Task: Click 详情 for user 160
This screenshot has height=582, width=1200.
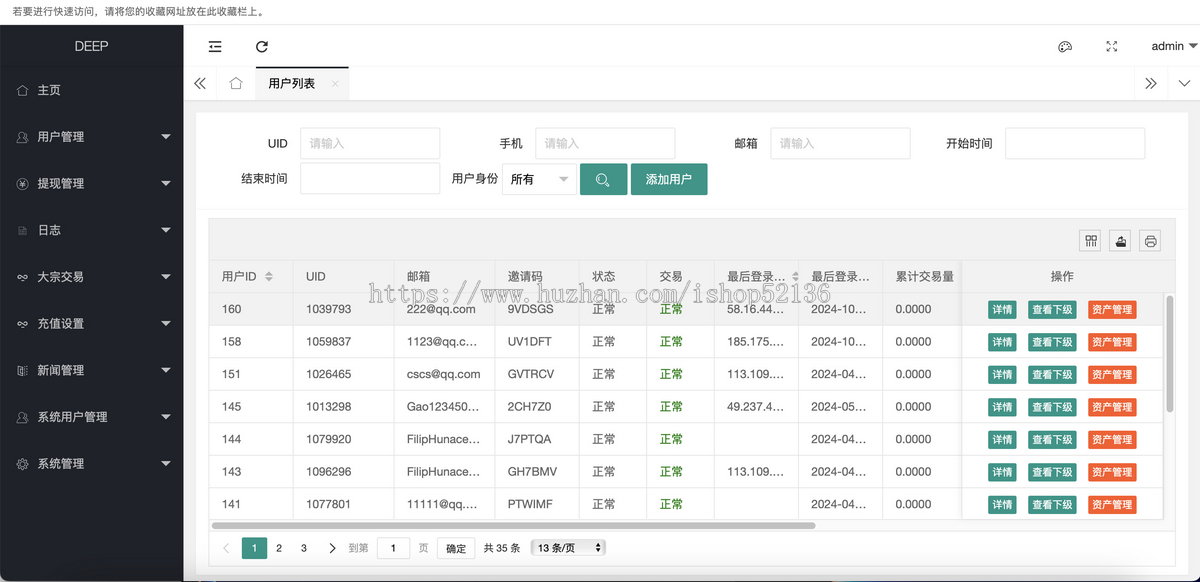Action: pos(1002,310)
